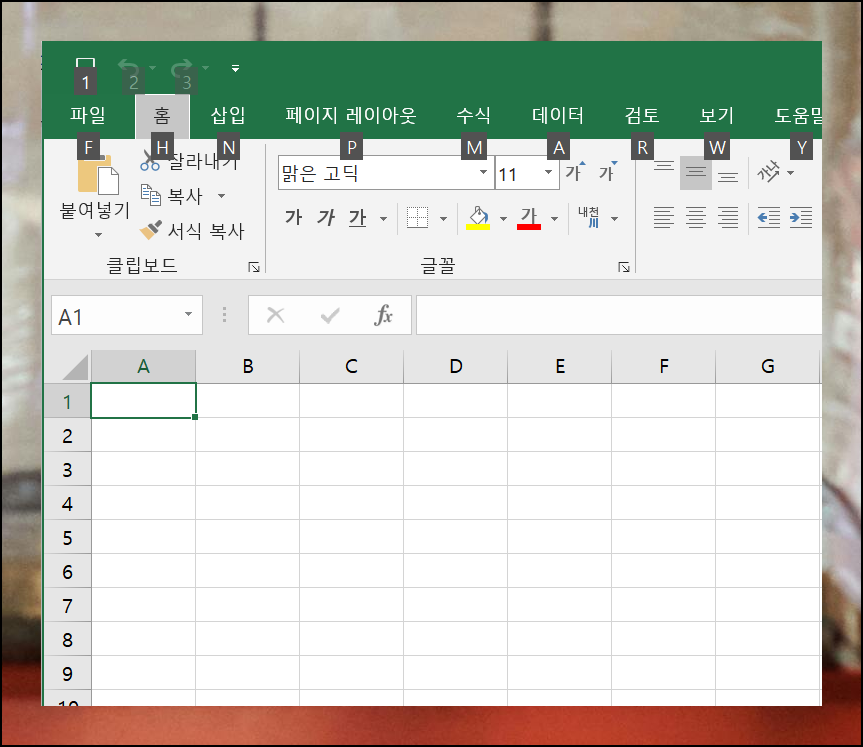Click the 서식 복사 format painter
Viewport: 863px width, 747px height.
[x=192, y=231]
